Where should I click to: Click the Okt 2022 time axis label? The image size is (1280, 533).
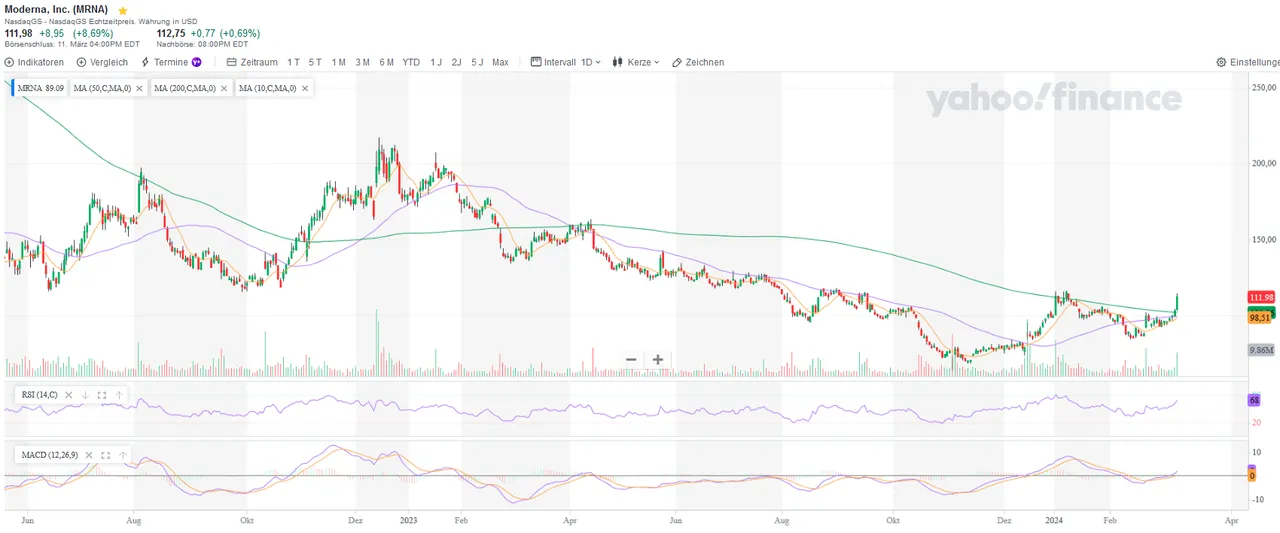246,521
